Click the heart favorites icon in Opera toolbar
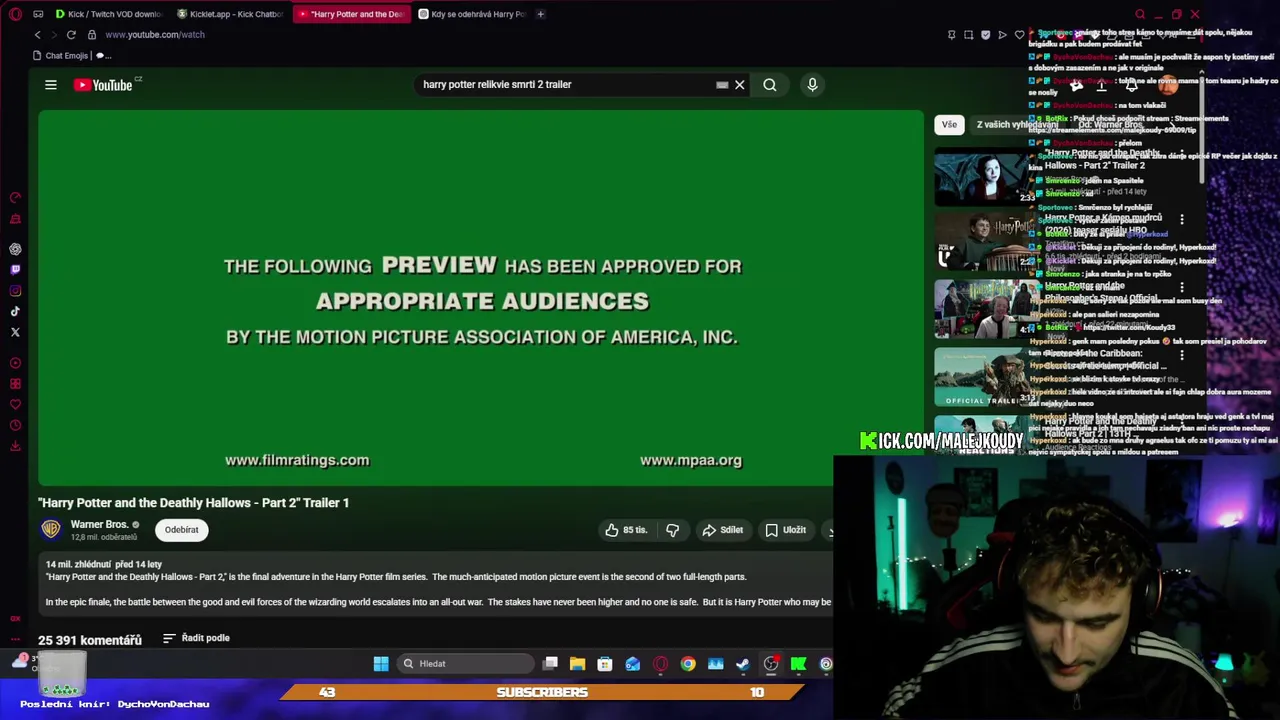The image size is (1280, 720). 1019,35
